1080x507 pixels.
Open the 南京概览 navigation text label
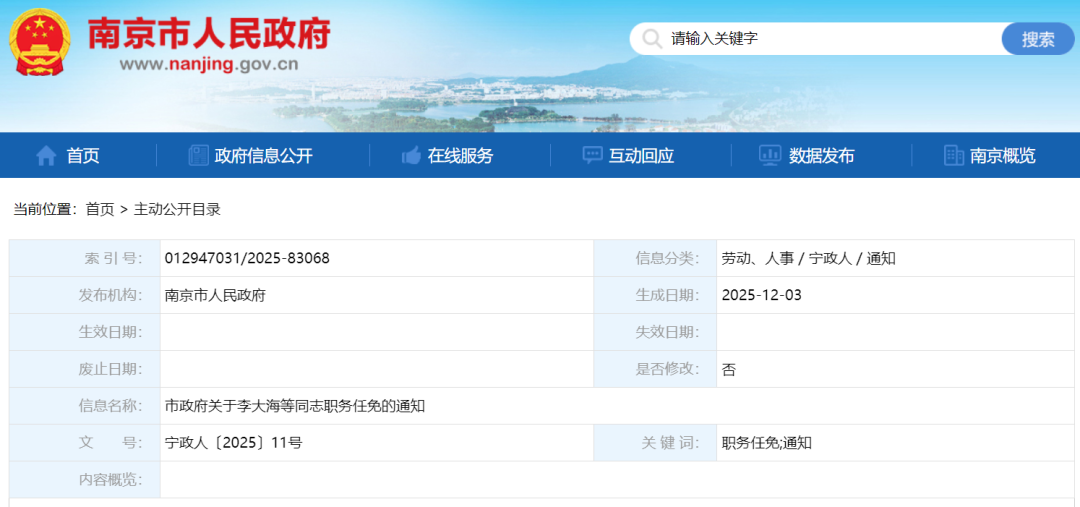tap(1003, 156)
